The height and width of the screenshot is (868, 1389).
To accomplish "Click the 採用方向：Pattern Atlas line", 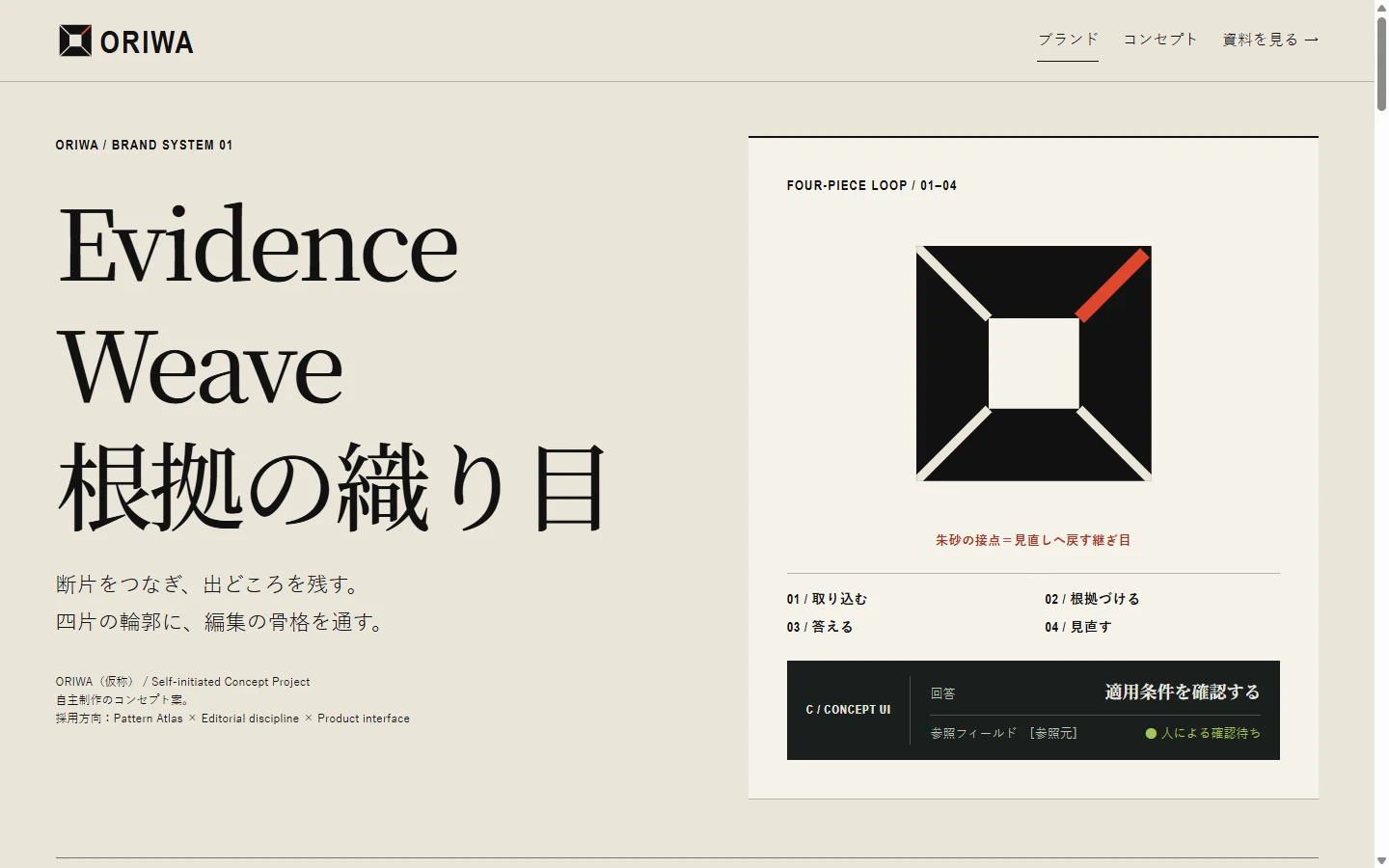I will coord(232,719).
